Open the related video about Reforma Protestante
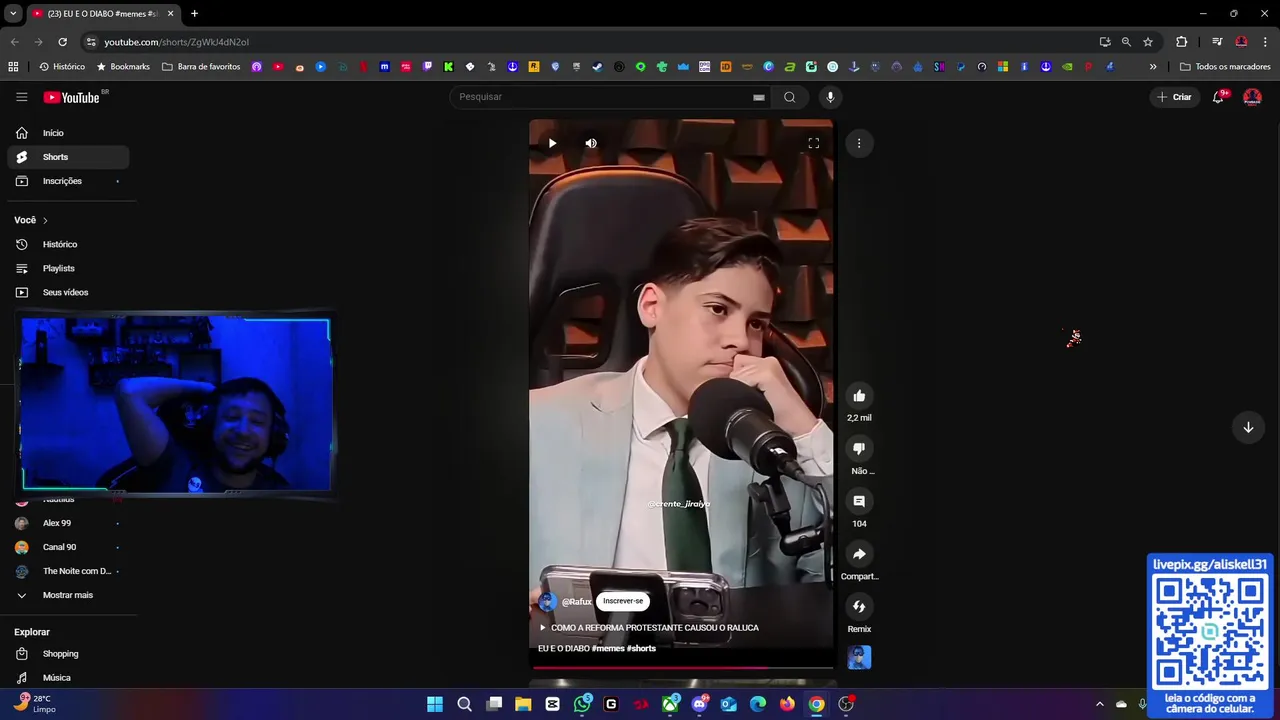The image size is (1280, 720). [649, 627]
